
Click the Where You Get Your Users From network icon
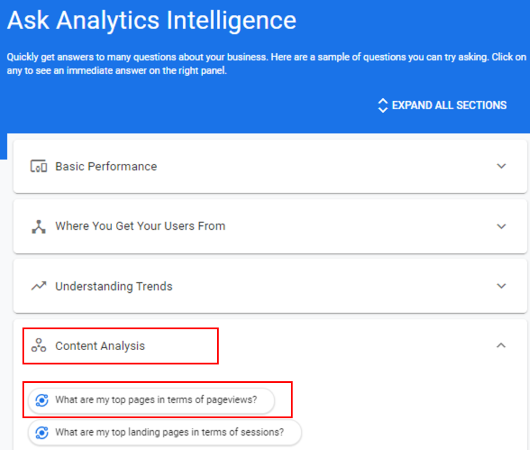[39, 227]
